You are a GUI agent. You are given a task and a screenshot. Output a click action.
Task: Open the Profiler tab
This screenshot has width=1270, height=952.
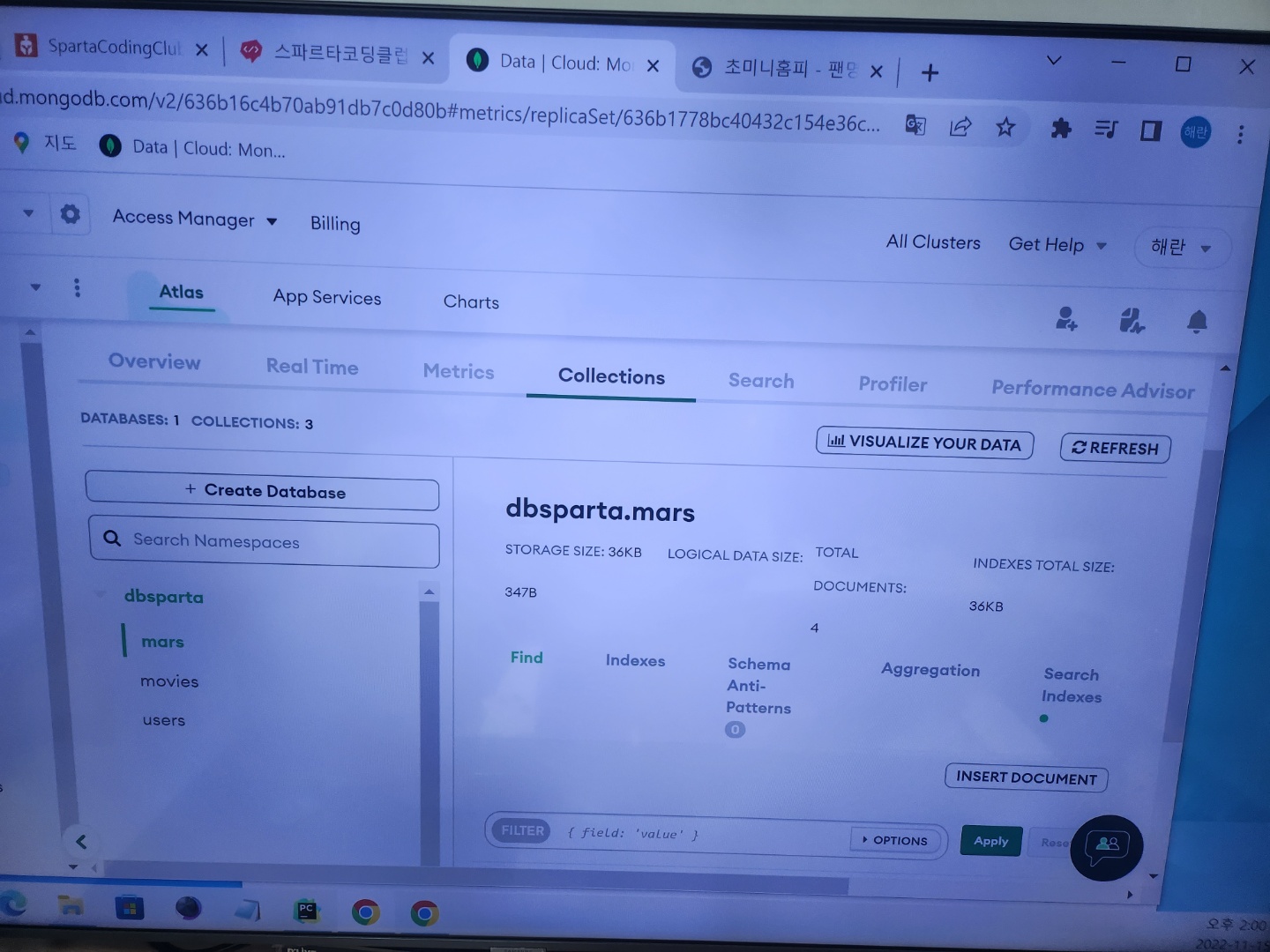point(893,384)
